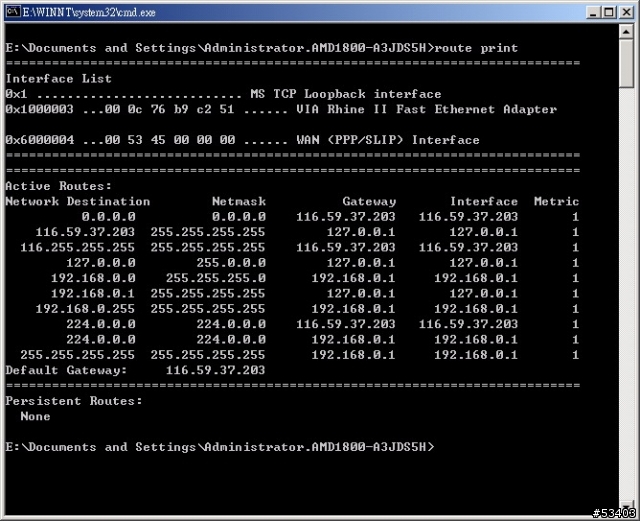Click destination 192.168.0.255
The width and height of the screenshot is (640, 521).
[x=85, y=309]
